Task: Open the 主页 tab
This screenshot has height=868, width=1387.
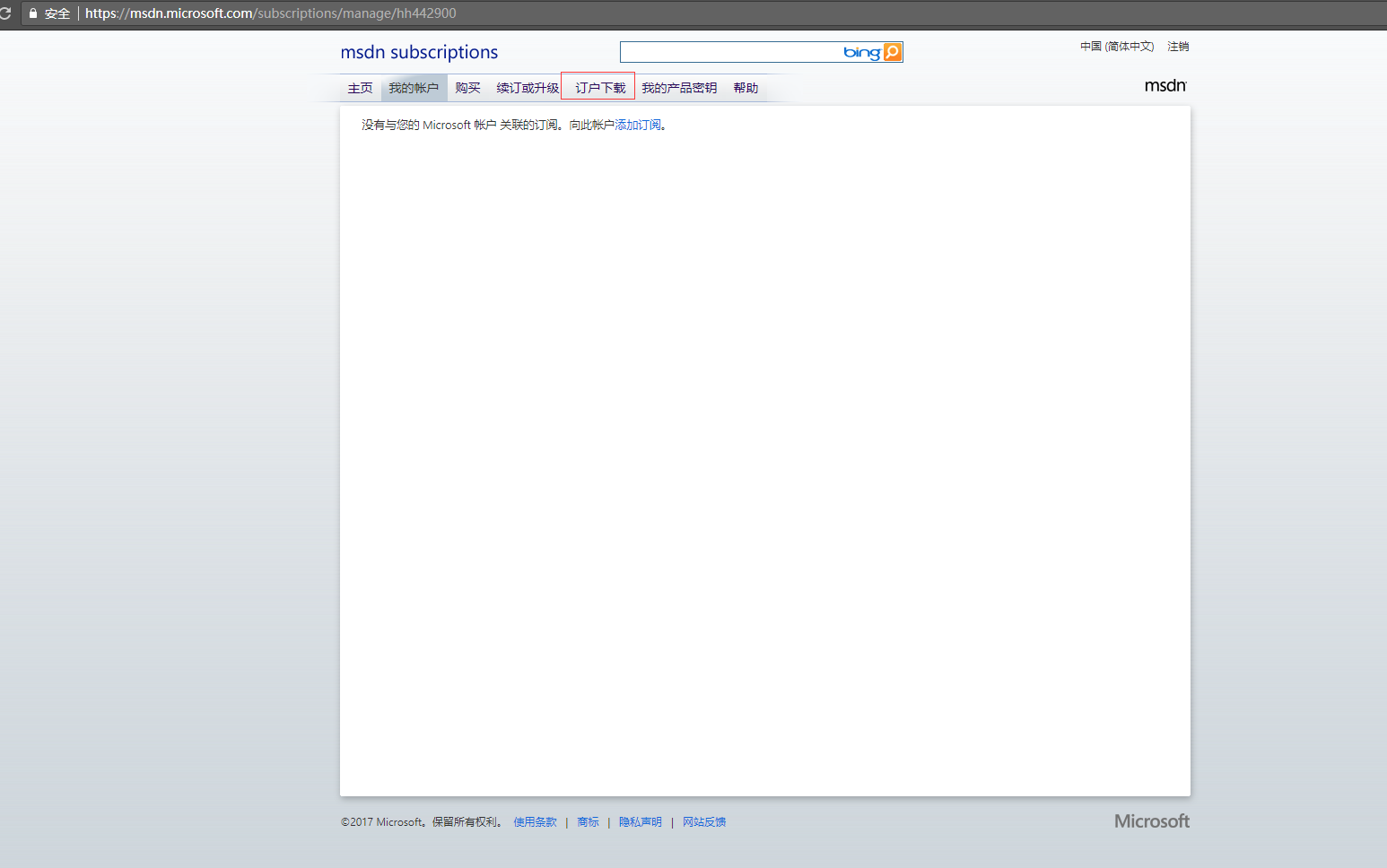Action: click(x=360, y=88)
